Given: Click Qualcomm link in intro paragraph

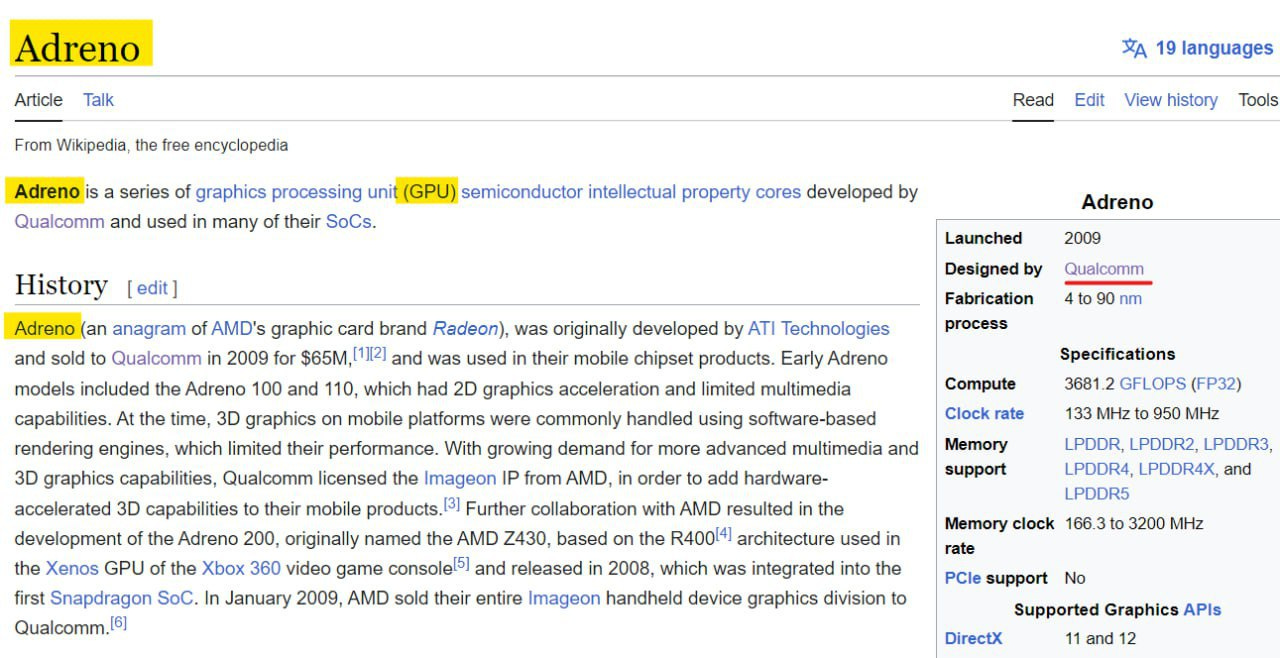Looking at the screenshot, I should coord(59,222).
